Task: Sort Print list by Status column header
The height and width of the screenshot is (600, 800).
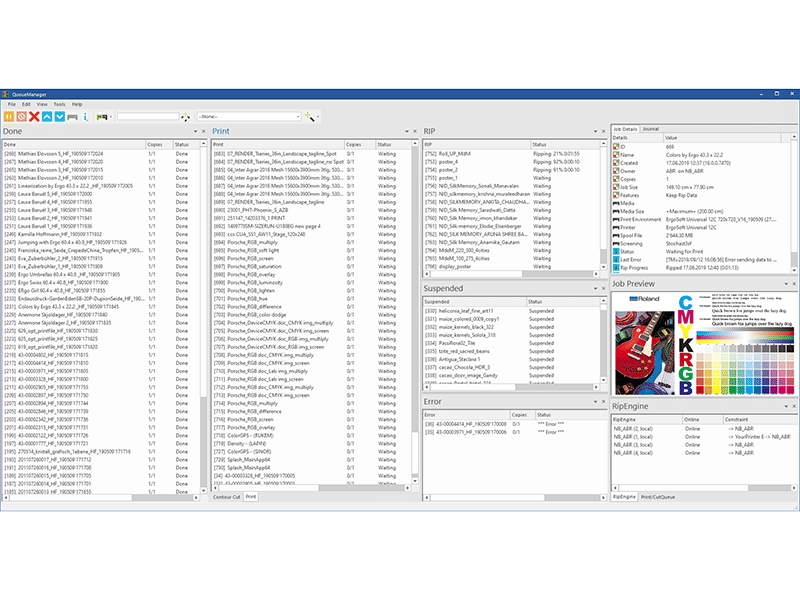Action: click(x=393, y=144)
